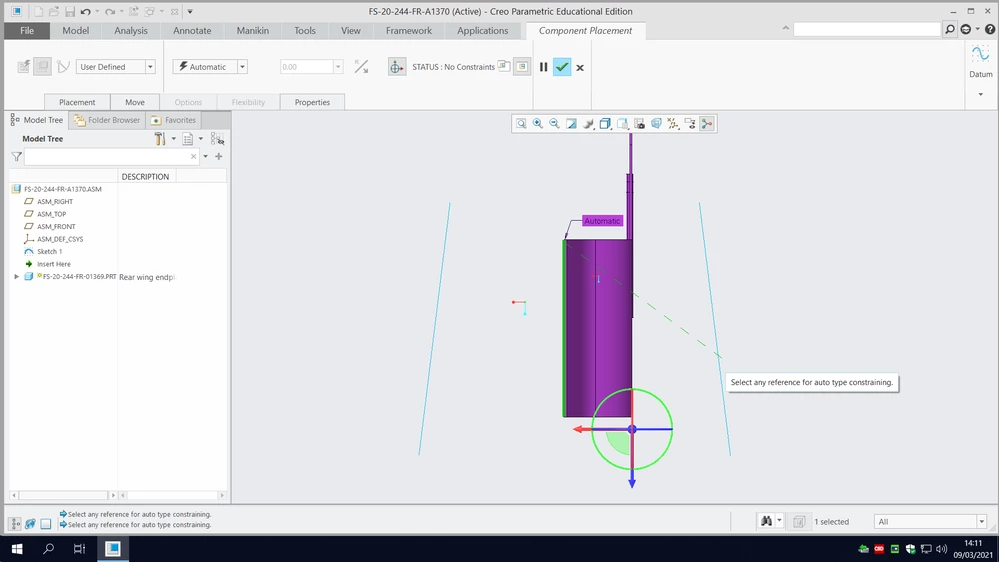Click the Windows Start button

[x=17, y=549]
